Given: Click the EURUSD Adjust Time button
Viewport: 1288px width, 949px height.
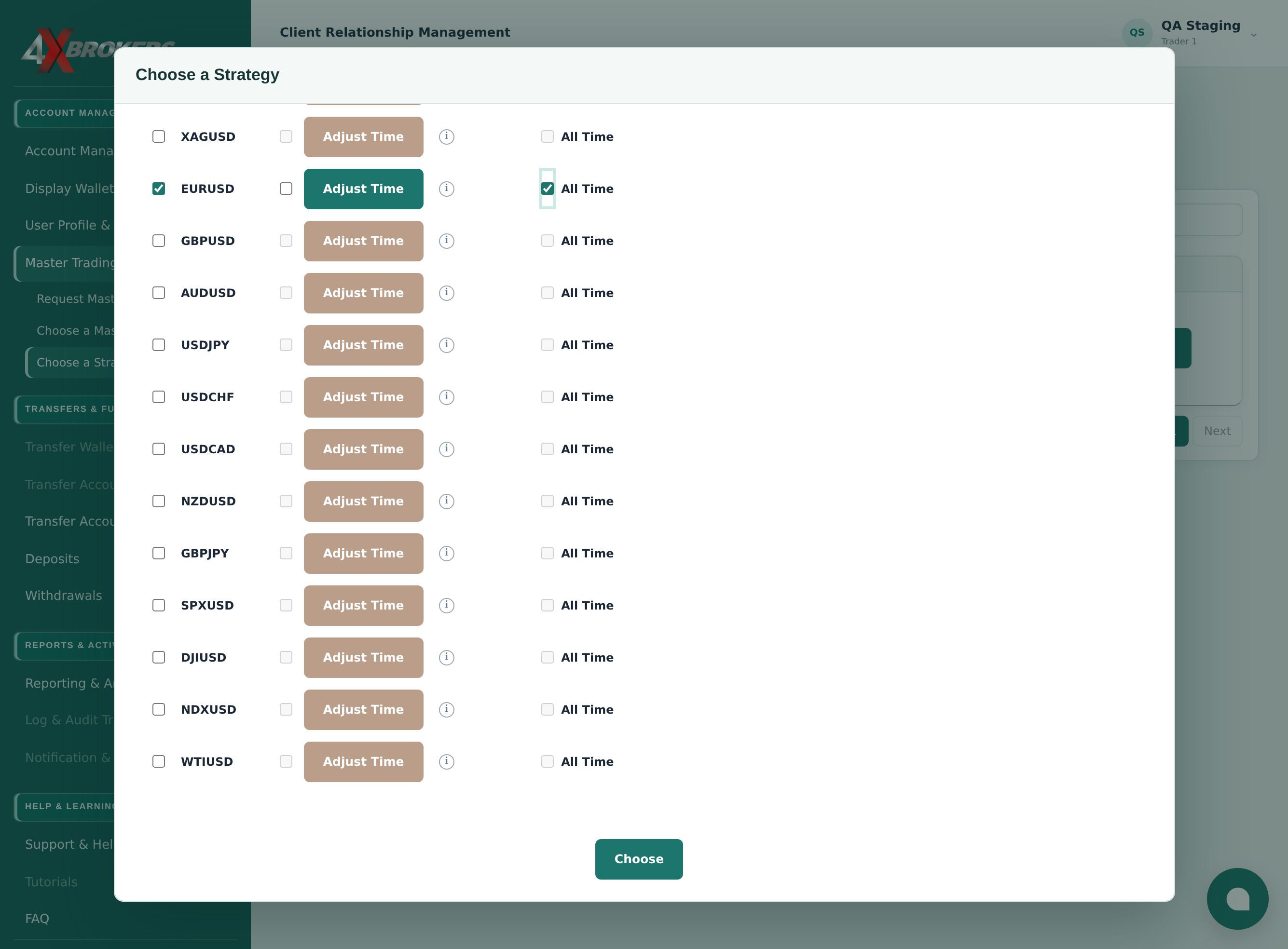Looking at the screenshot, I should pos(363,189).
